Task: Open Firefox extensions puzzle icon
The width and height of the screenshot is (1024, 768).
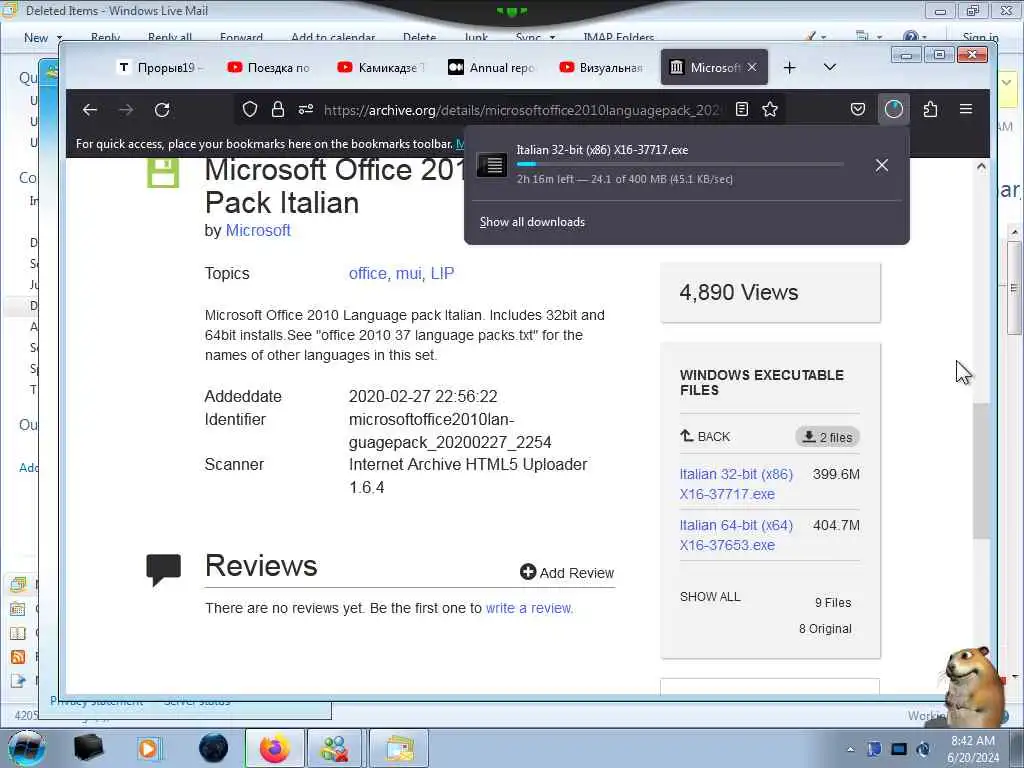Action: 931,109
